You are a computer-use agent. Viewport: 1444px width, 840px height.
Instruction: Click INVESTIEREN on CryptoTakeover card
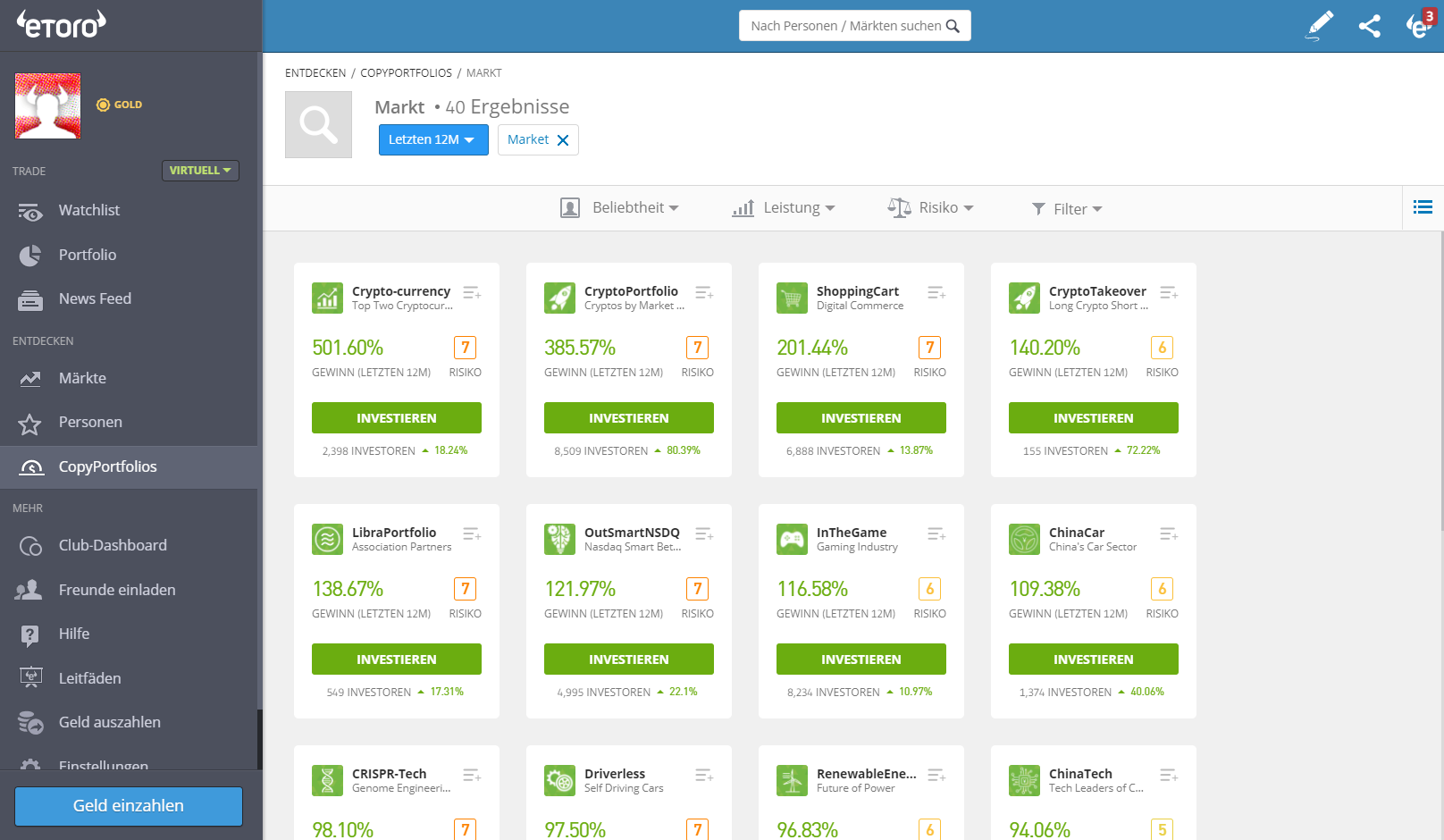[x=1094, y=418]
